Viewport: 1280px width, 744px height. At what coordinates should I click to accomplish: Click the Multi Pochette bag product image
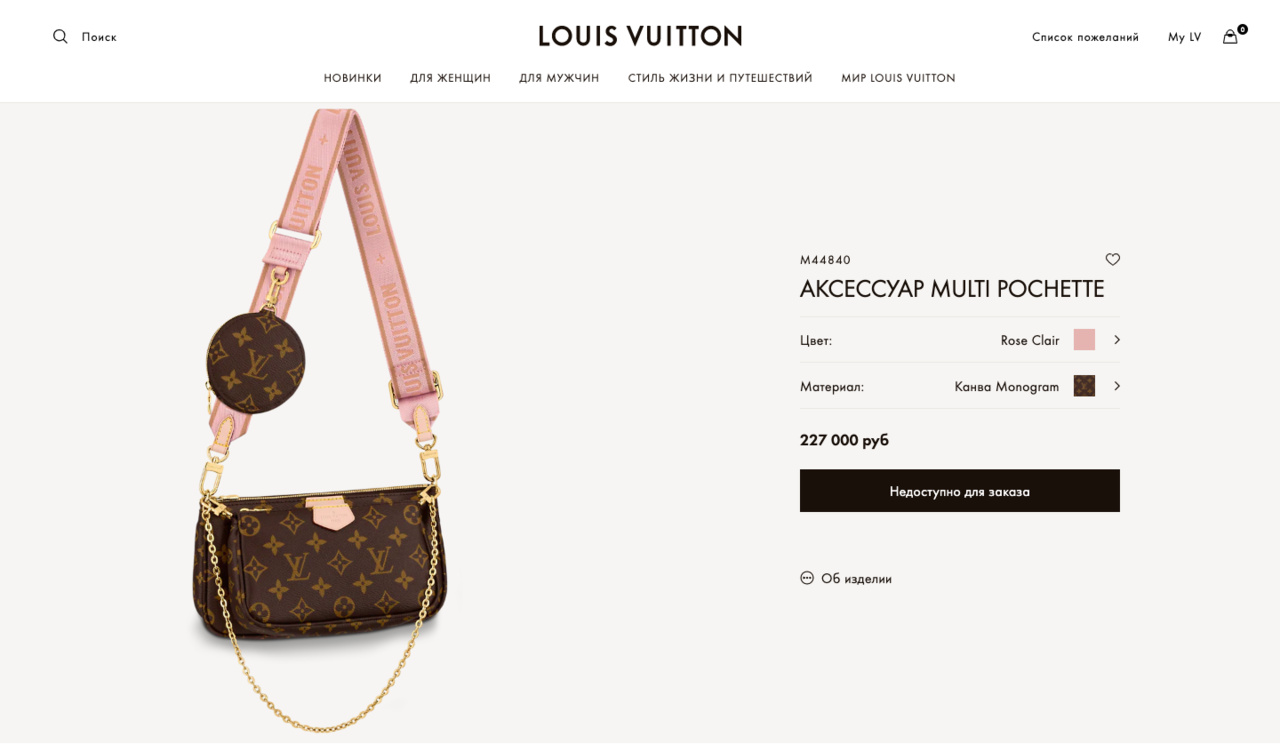pyautogui.click(x=320, y=420)
